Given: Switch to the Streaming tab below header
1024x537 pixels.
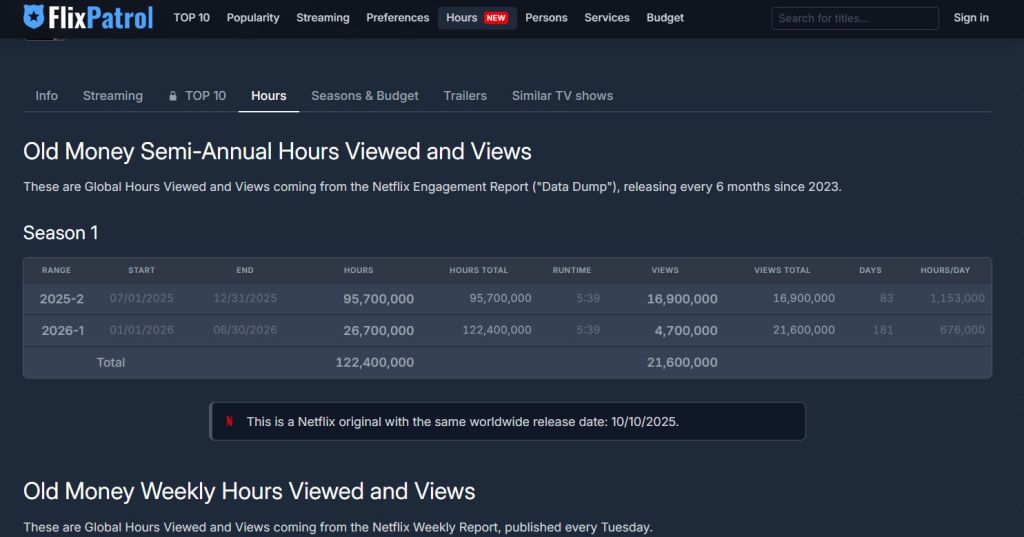Looking at the screenshot, I should 112,95.
